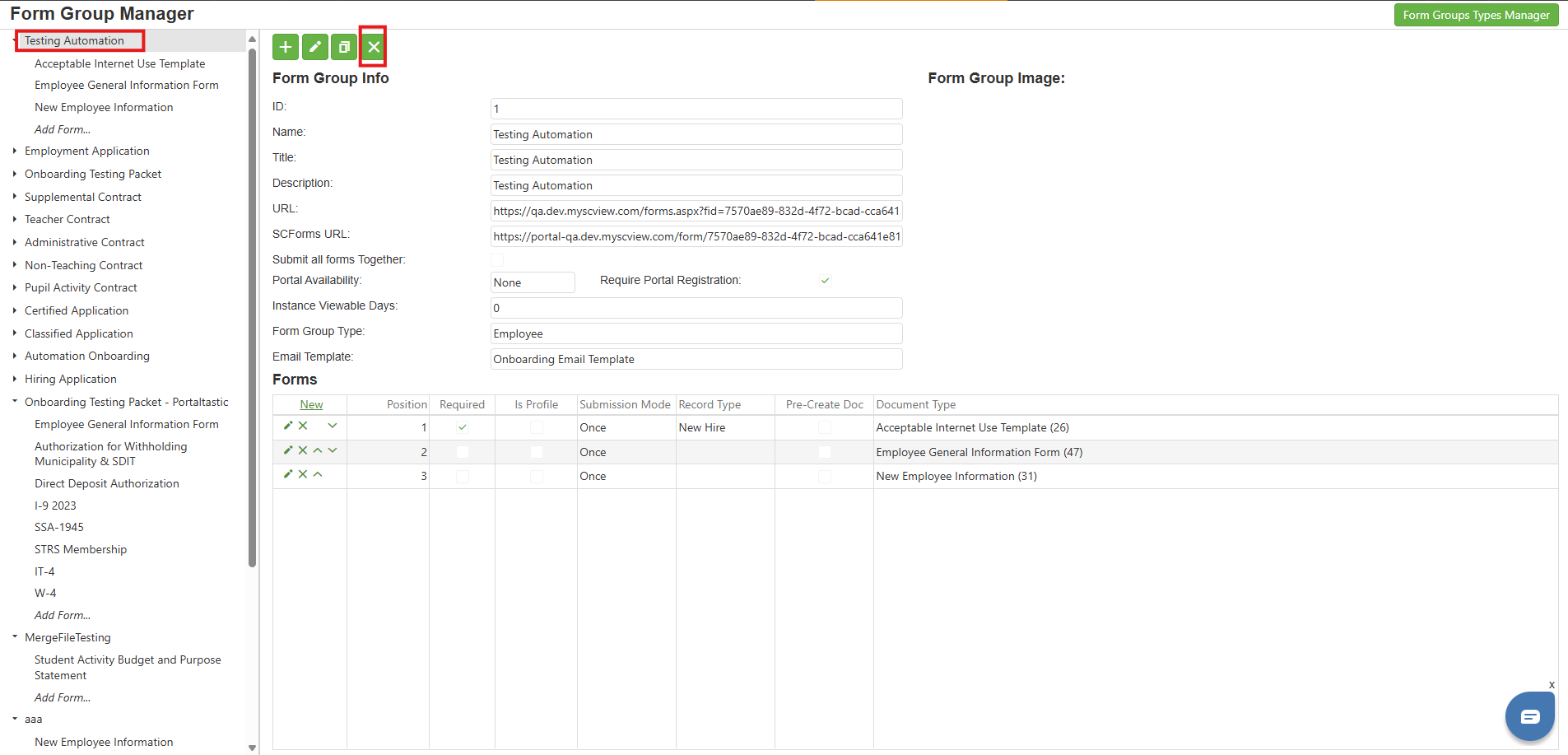Expand the Administrative Contract node arrow
1568x755 pixels.
[15, 242]
